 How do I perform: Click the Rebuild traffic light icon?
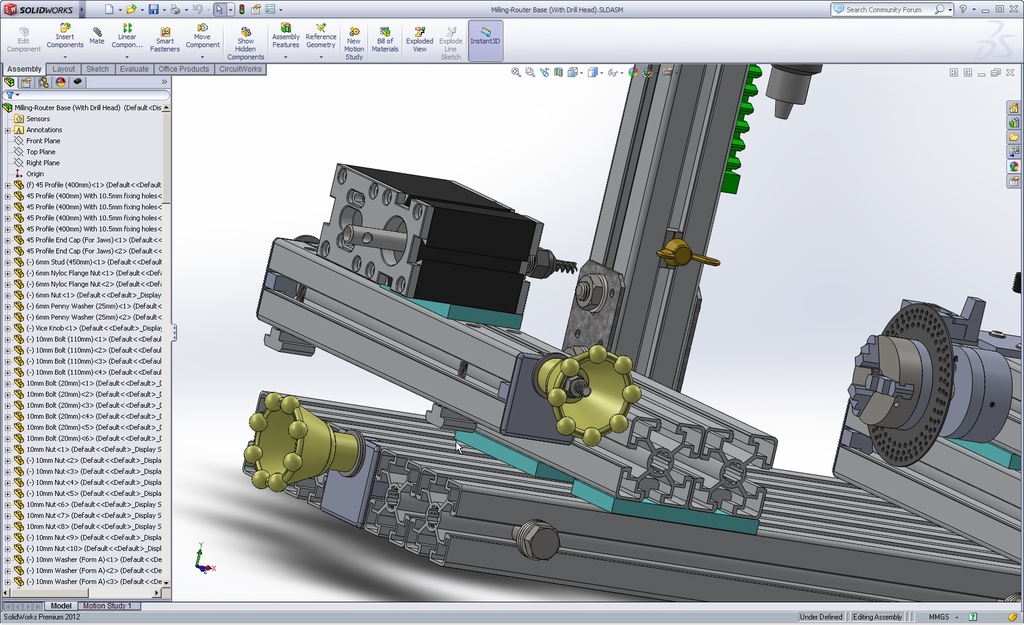[x=241, y=9]
